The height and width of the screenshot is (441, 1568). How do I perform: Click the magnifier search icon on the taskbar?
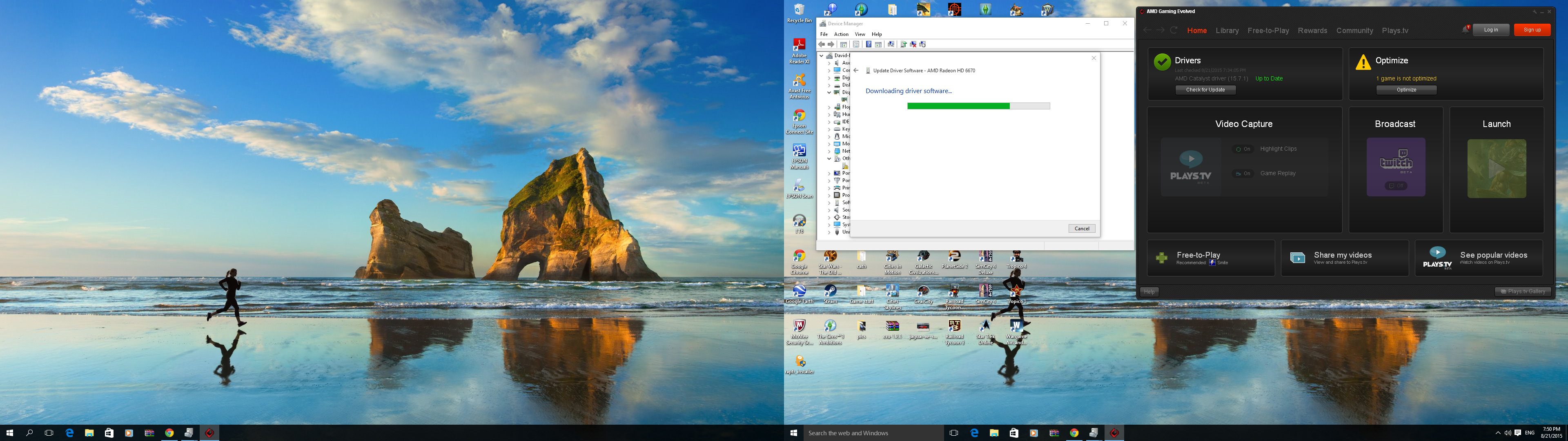(29, 433)
